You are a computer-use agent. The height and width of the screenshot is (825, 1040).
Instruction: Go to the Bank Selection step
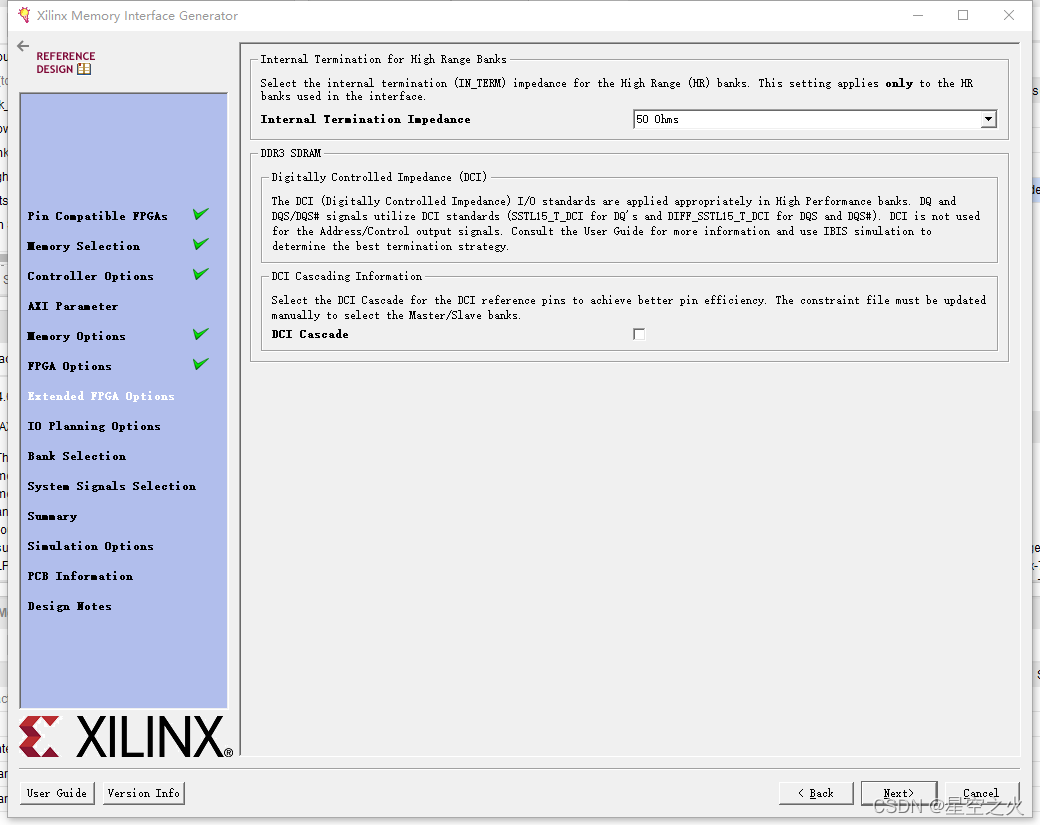tap(77, 456)
